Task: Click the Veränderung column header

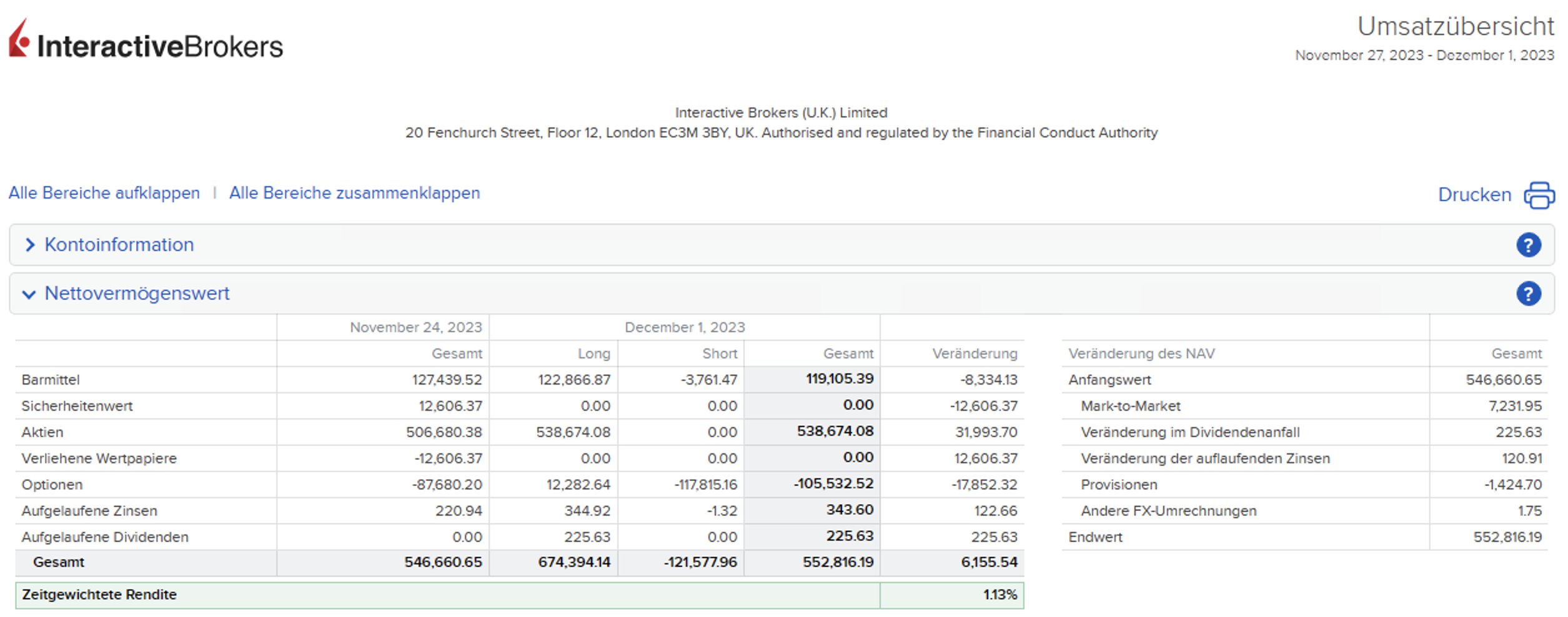Action: (974, 353)
